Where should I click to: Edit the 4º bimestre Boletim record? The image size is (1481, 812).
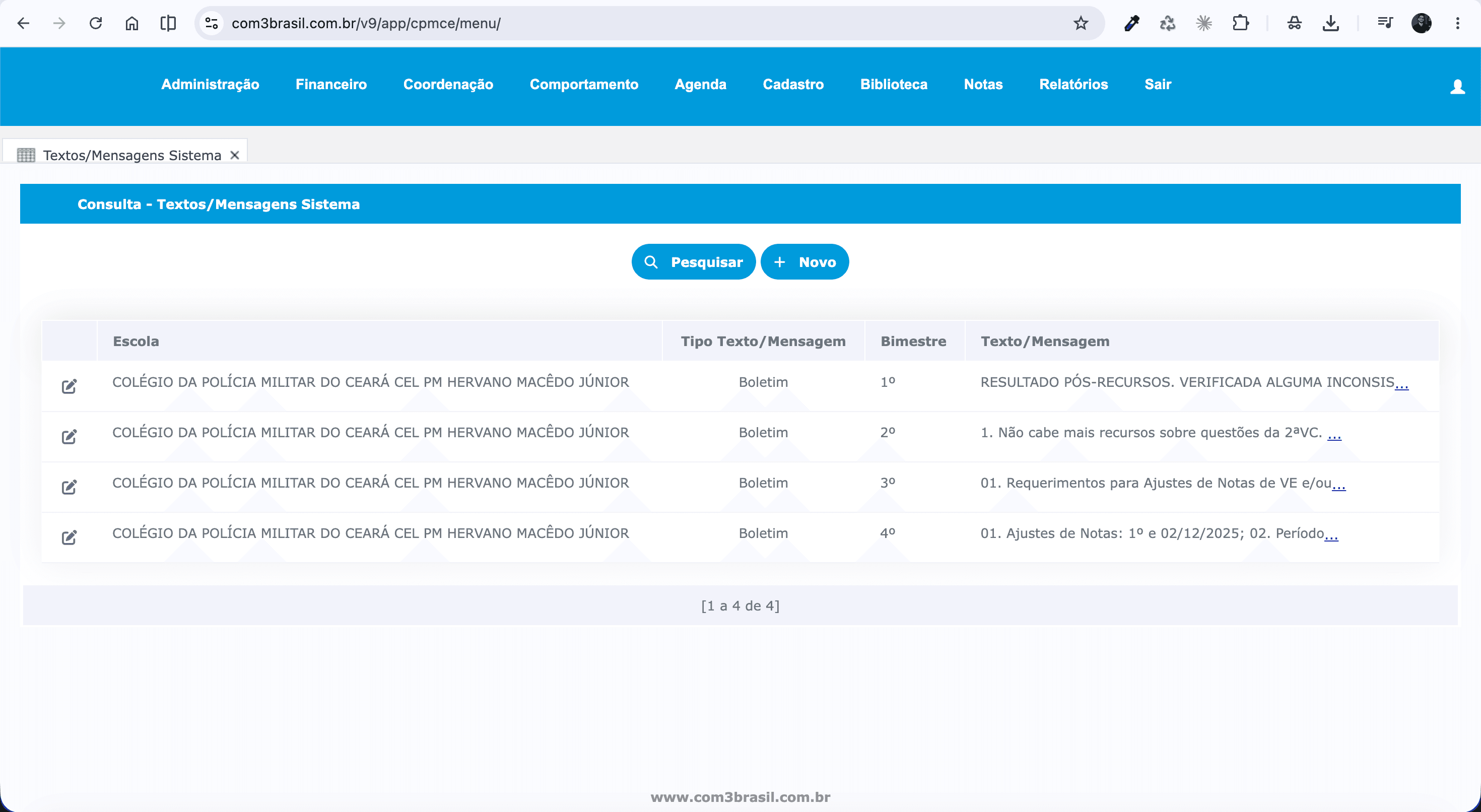69,537
